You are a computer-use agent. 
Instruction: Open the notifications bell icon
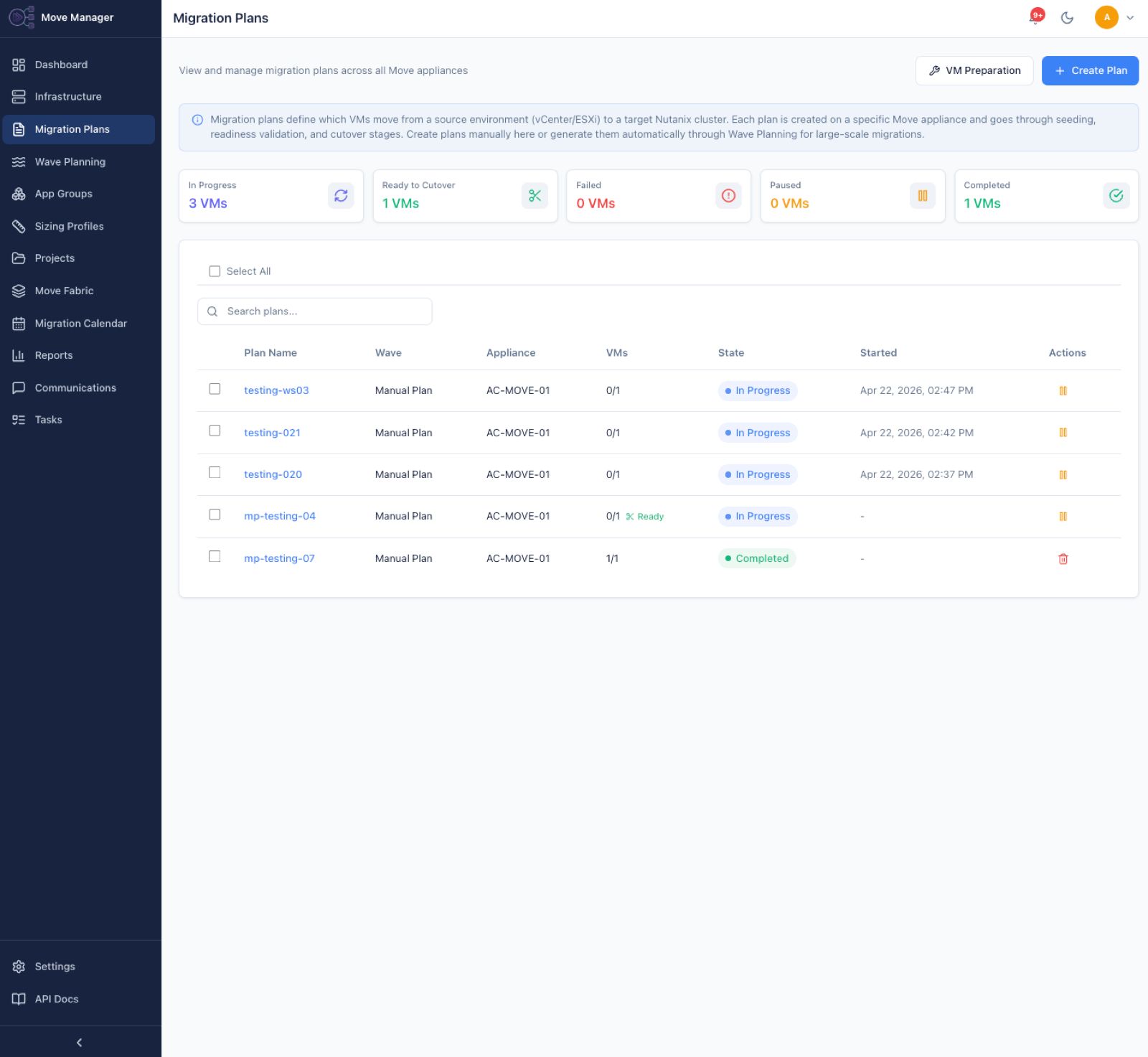pyautogui.click(x=1035, y=17)
